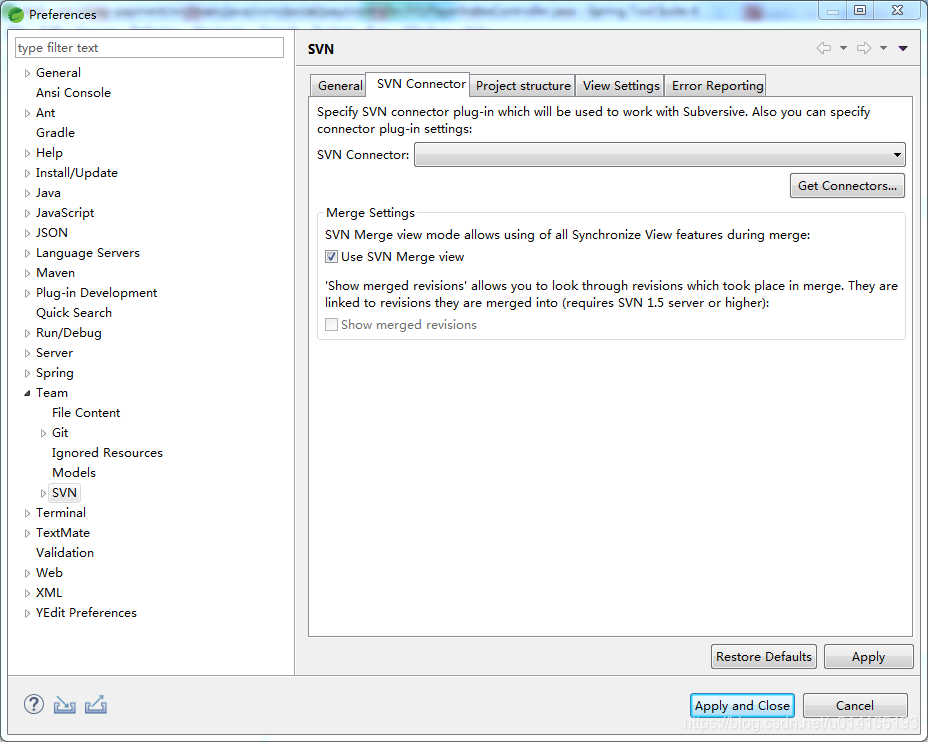Go forward using the right arrow icon
Image resolution: width=928 pixels, height=742 pixels.
864,48
